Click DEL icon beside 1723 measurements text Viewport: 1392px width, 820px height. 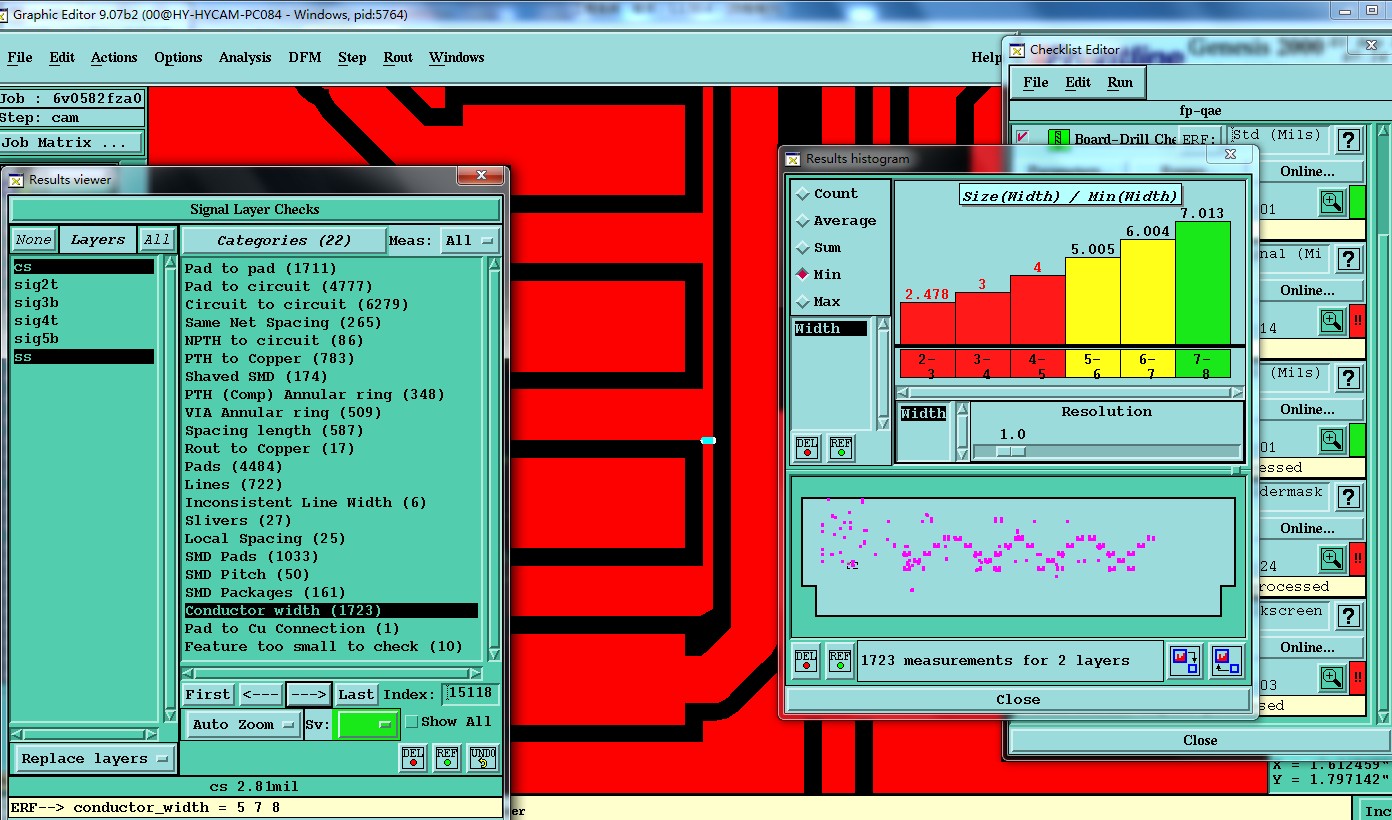806,660
